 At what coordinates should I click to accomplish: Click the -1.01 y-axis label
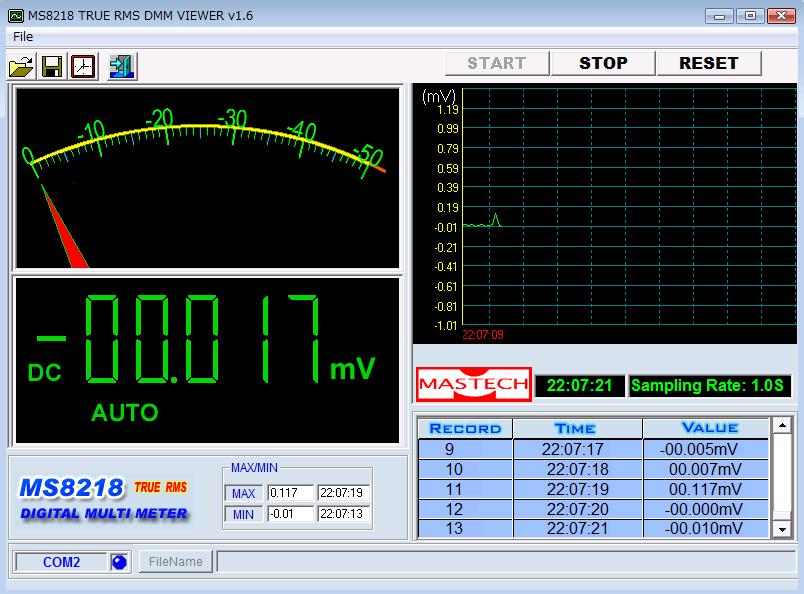pyautogui.click(x=446, y=326)
